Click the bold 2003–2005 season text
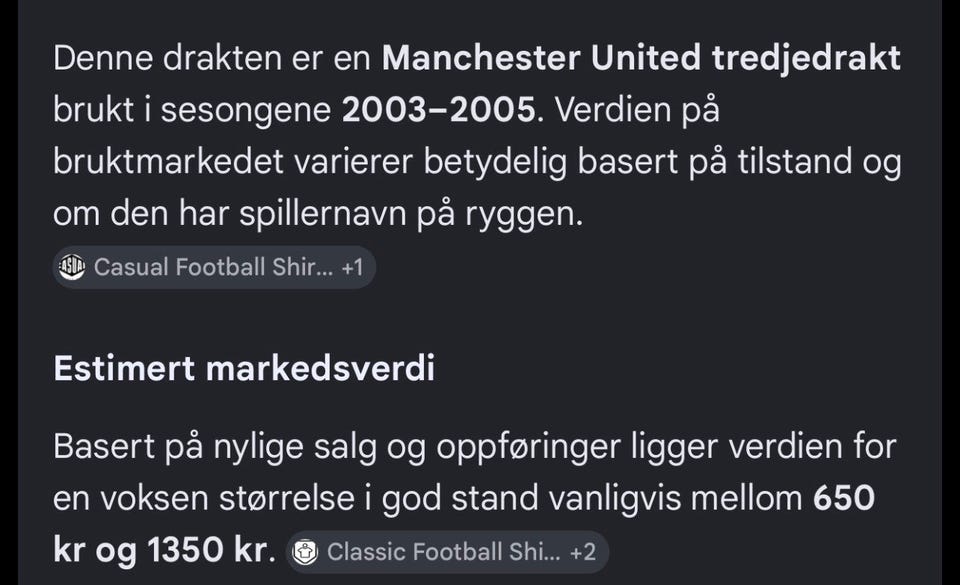The height and width of the screenshot is (585, 960). pos(439,110)
